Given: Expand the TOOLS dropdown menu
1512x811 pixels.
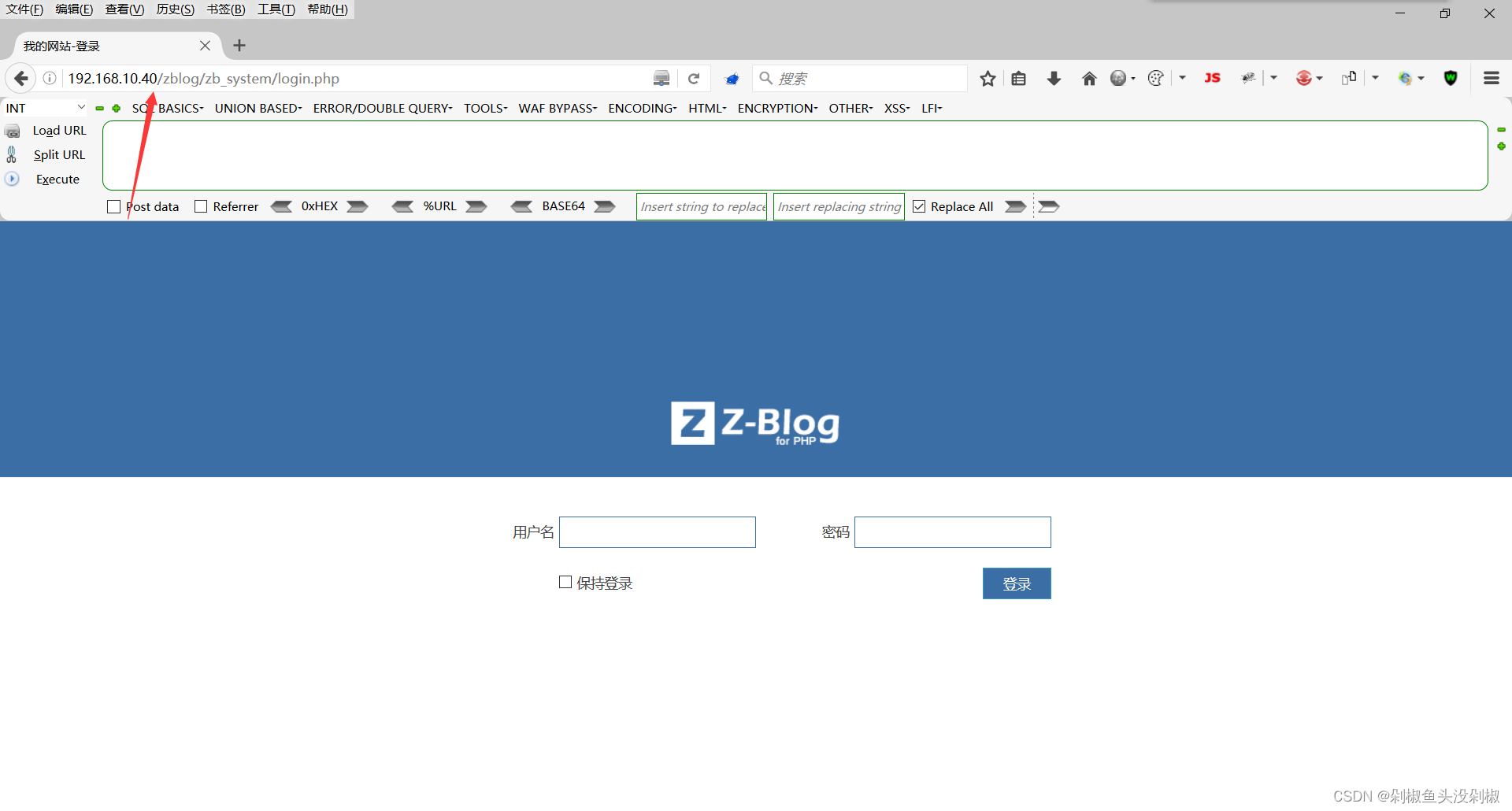Looking at the screenshot, I should [x=485, y=108].
